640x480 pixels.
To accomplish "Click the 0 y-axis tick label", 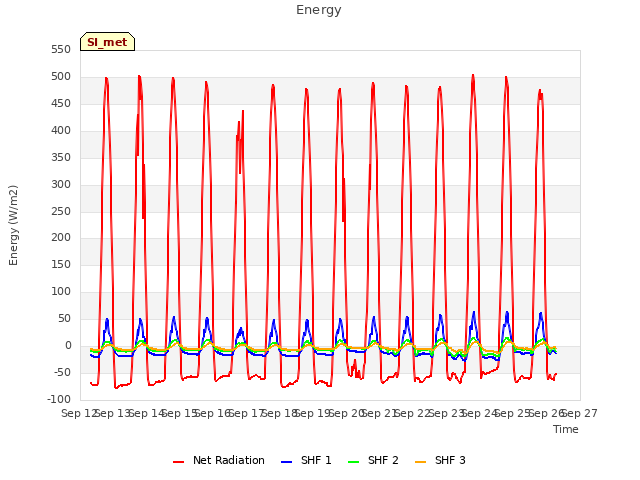I will (x=68, y=345).
